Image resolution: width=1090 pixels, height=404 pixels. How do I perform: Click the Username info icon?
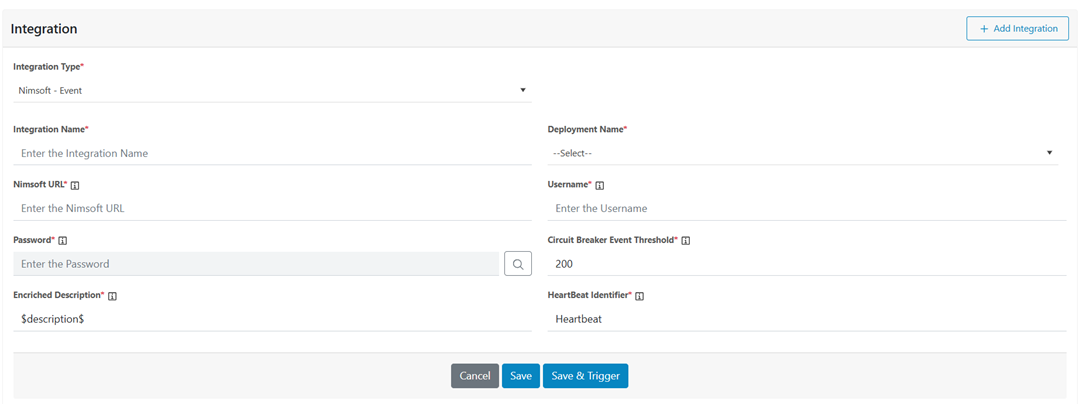(x=600, y=185)
